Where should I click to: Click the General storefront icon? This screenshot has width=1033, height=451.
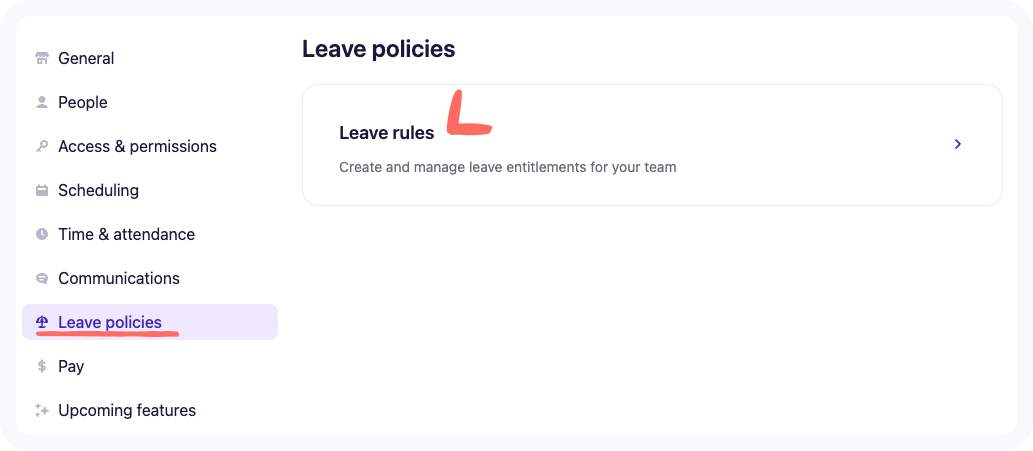pos(42,58)
